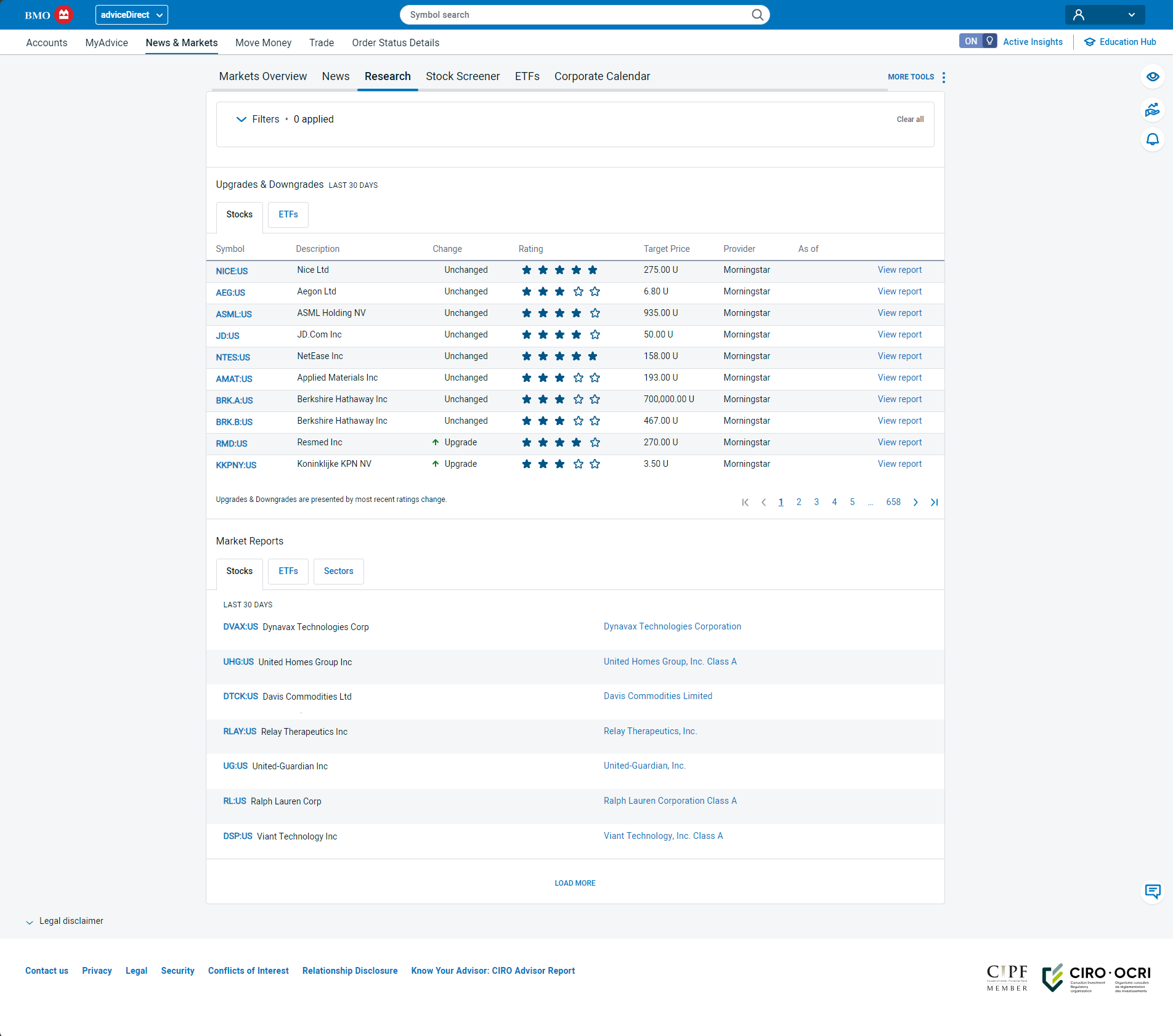Toggle Active Insights ON switch
This screenshot has height=1036, width=1173.
(978, 41)
